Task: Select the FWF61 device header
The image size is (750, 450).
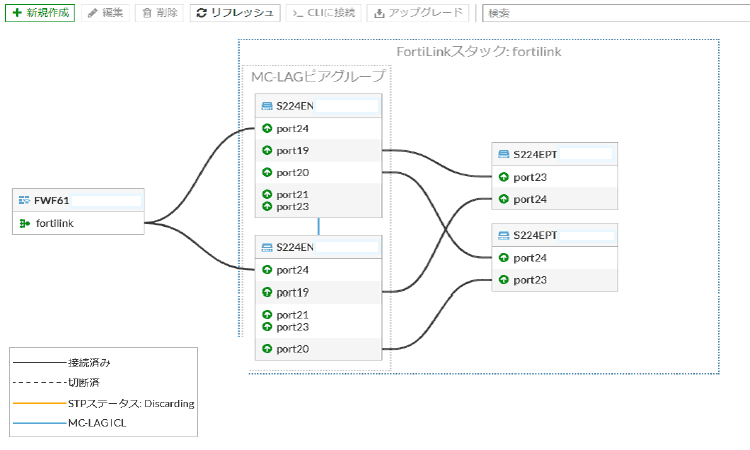Action: pos(78,200)
